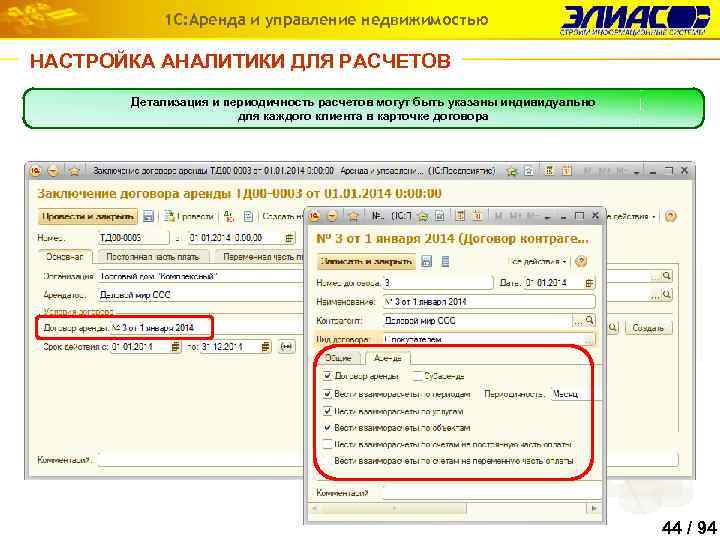This screenshot has height=540, width=720.
Task: Toggle 'Договор аренды' checkbox
Action: (327, 376)
